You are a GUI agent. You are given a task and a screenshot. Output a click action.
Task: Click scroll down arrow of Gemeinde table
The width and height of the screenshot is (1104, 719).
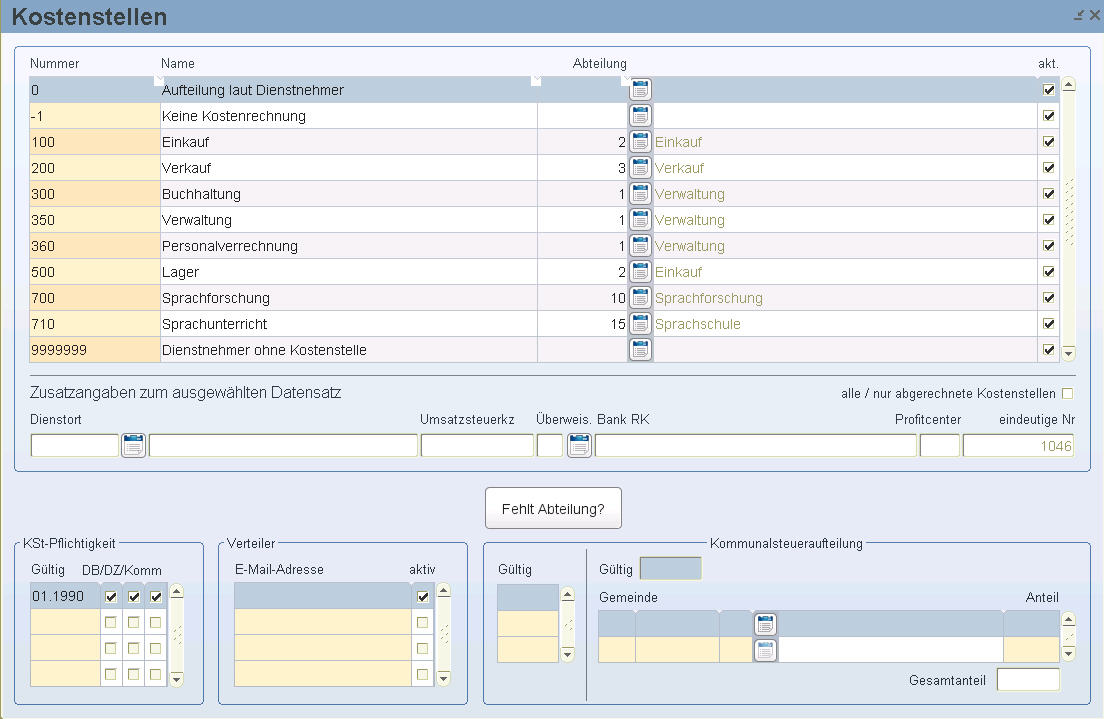(x=1068, y=654)
